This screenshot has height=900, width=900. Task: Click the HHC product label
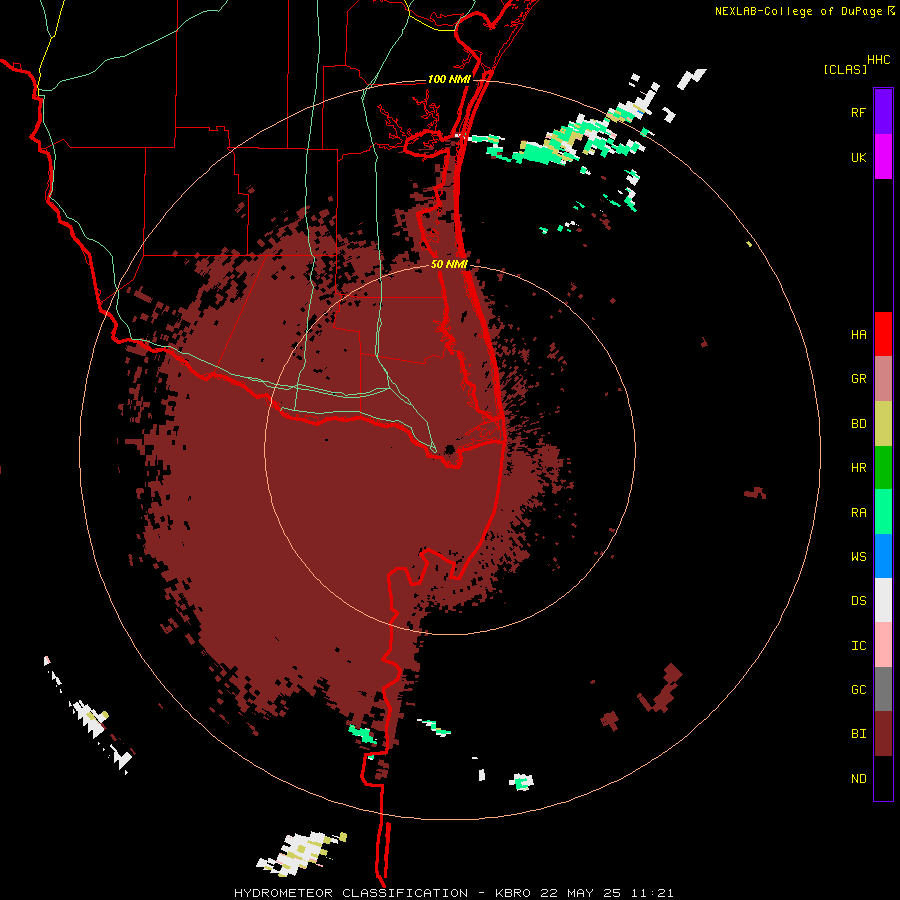click(879, 60)
